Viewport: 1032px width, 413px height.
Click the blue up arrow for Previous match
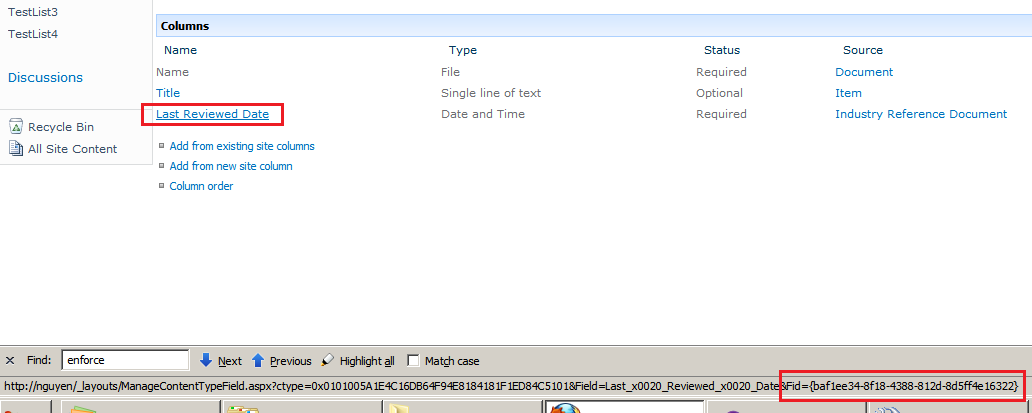point(257,361)
